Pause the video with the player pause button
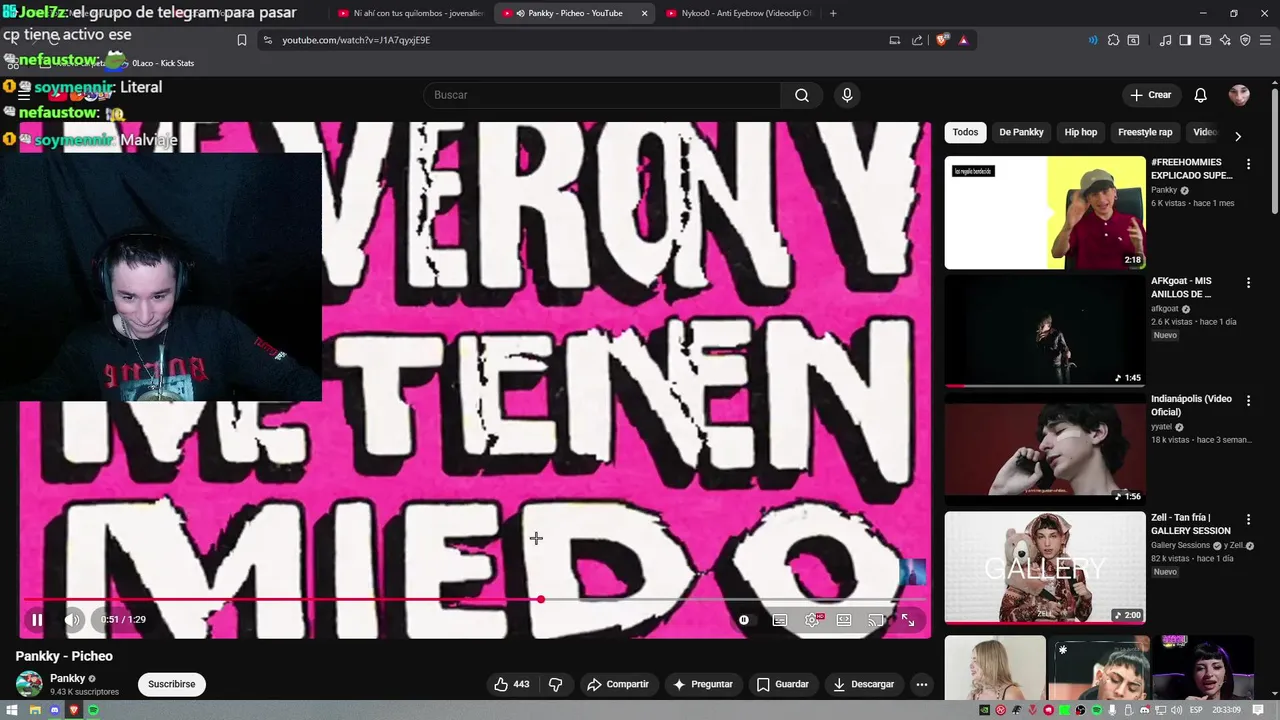Screen dimensions: 1280x720 (37, 620)
